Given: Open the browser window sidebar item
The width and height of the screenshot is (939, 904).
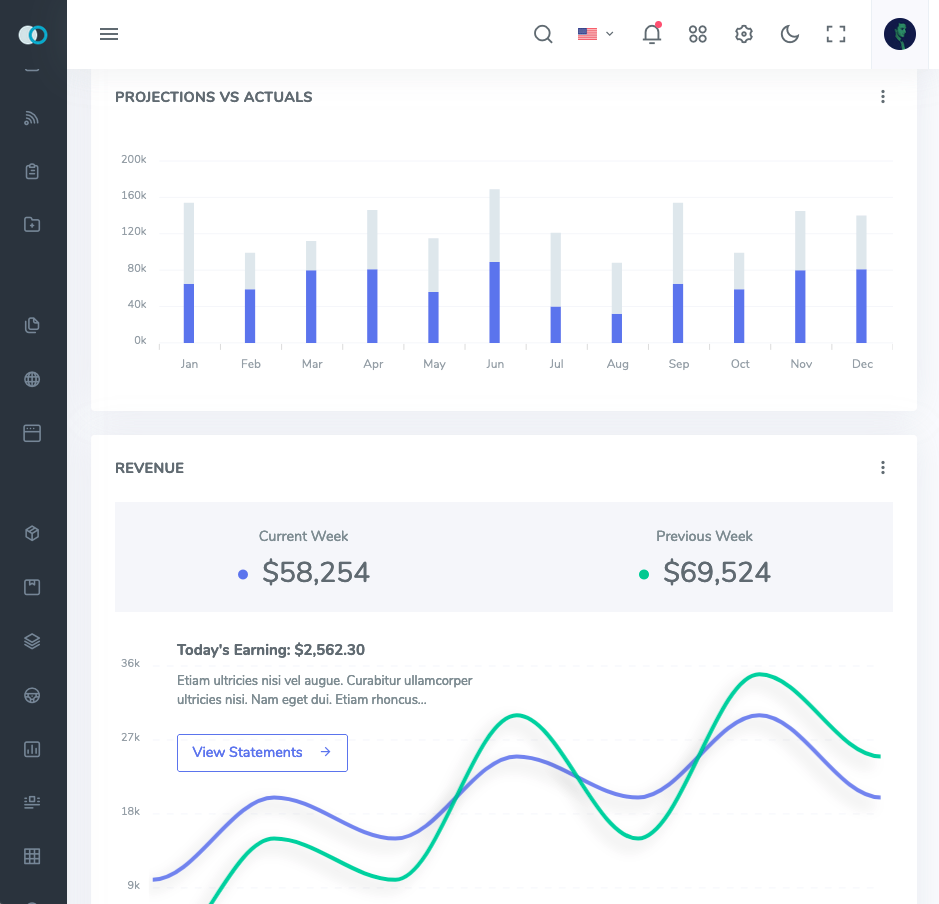Looking at the screenshot, I should (32, 433).
